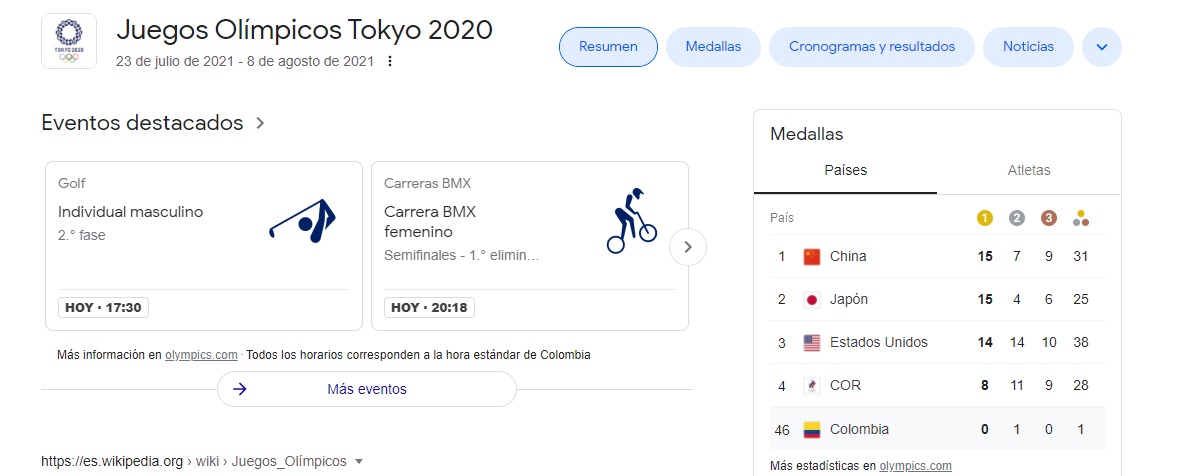
Task: Select the Medallas chip
Action: 713,47
